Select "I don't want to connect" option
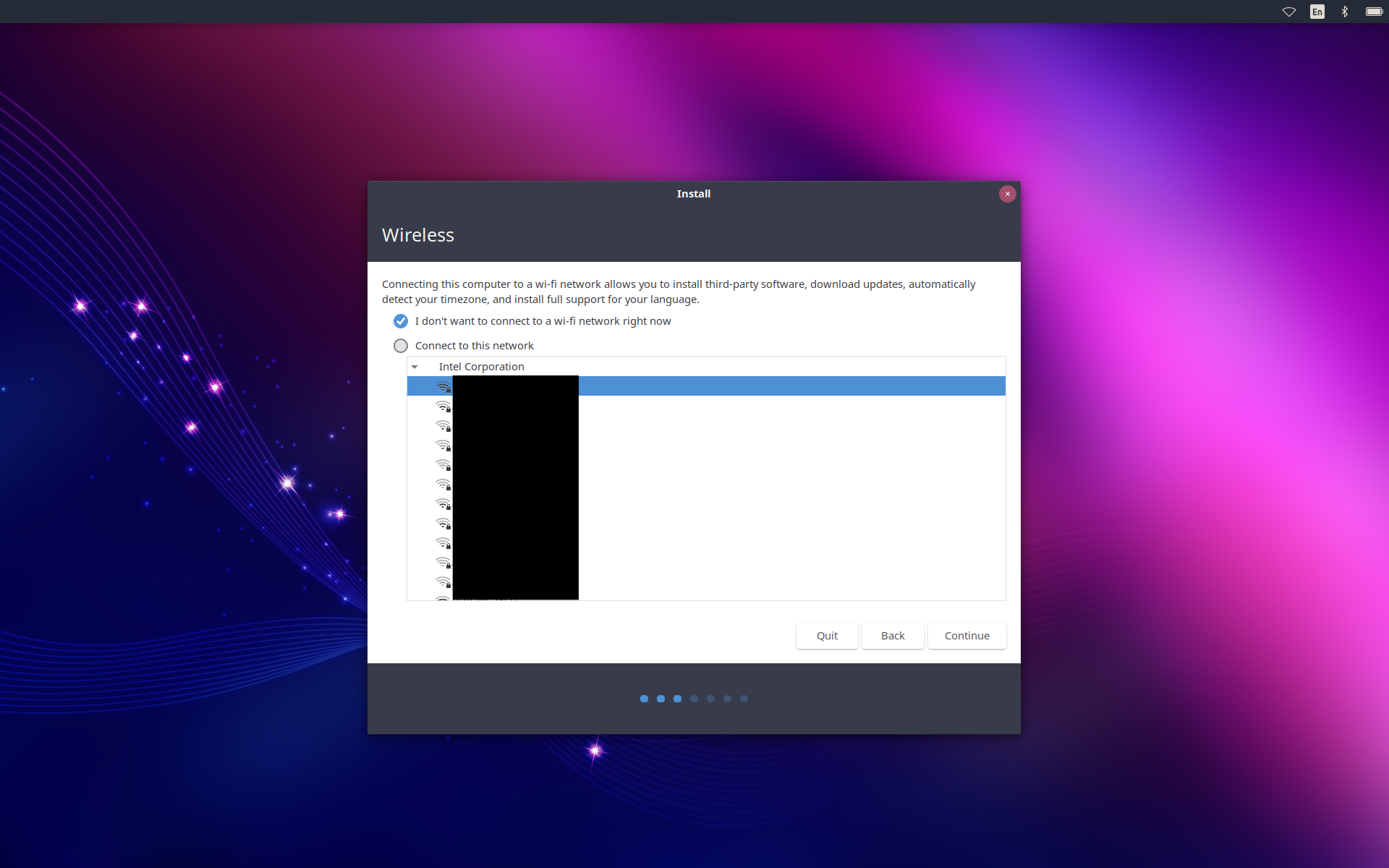This screenshot has height=868, width=1389. (x=401, y=321)
